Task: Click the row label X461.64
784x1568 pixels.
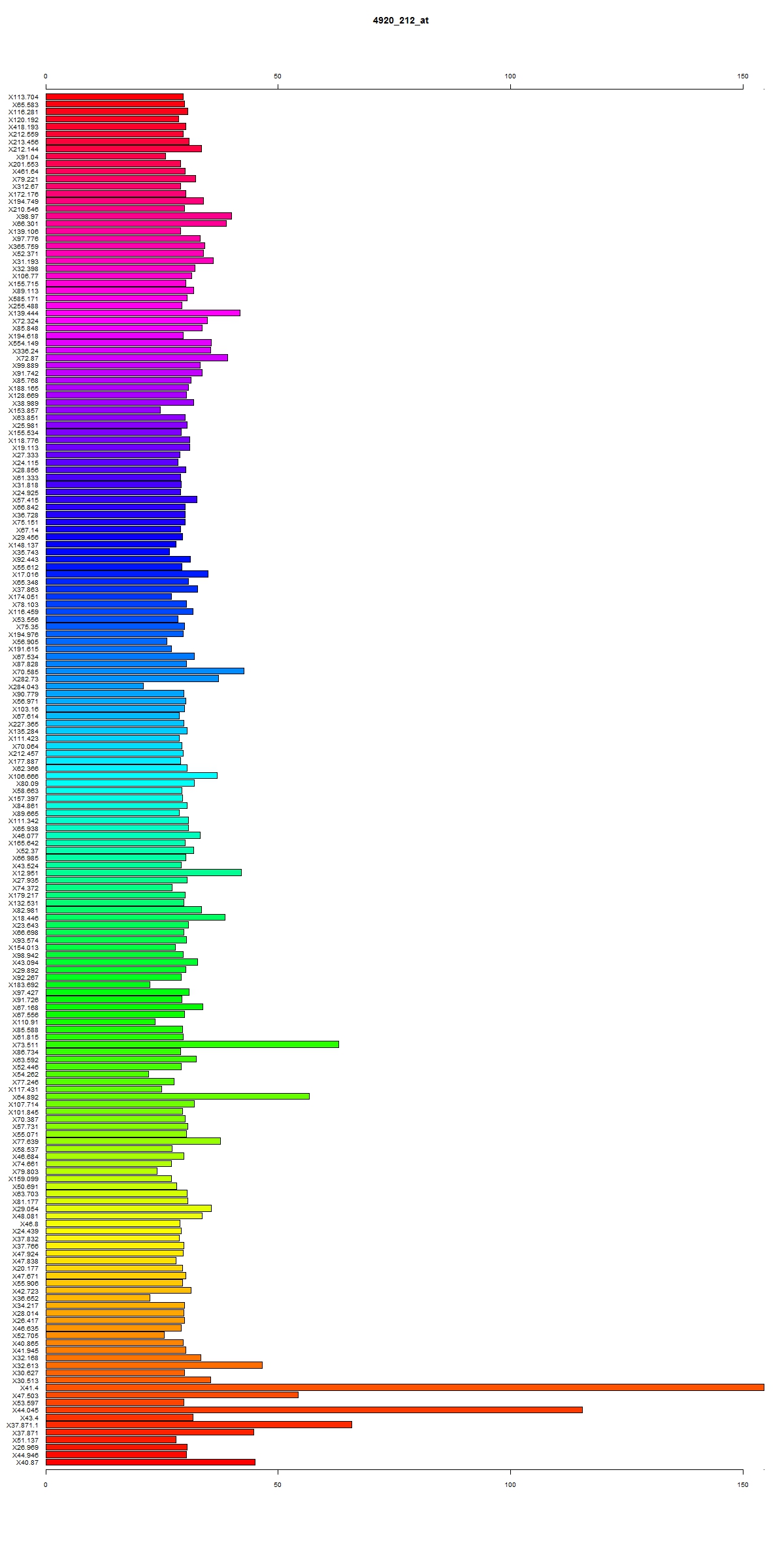Action: click(x=25, y=172)
